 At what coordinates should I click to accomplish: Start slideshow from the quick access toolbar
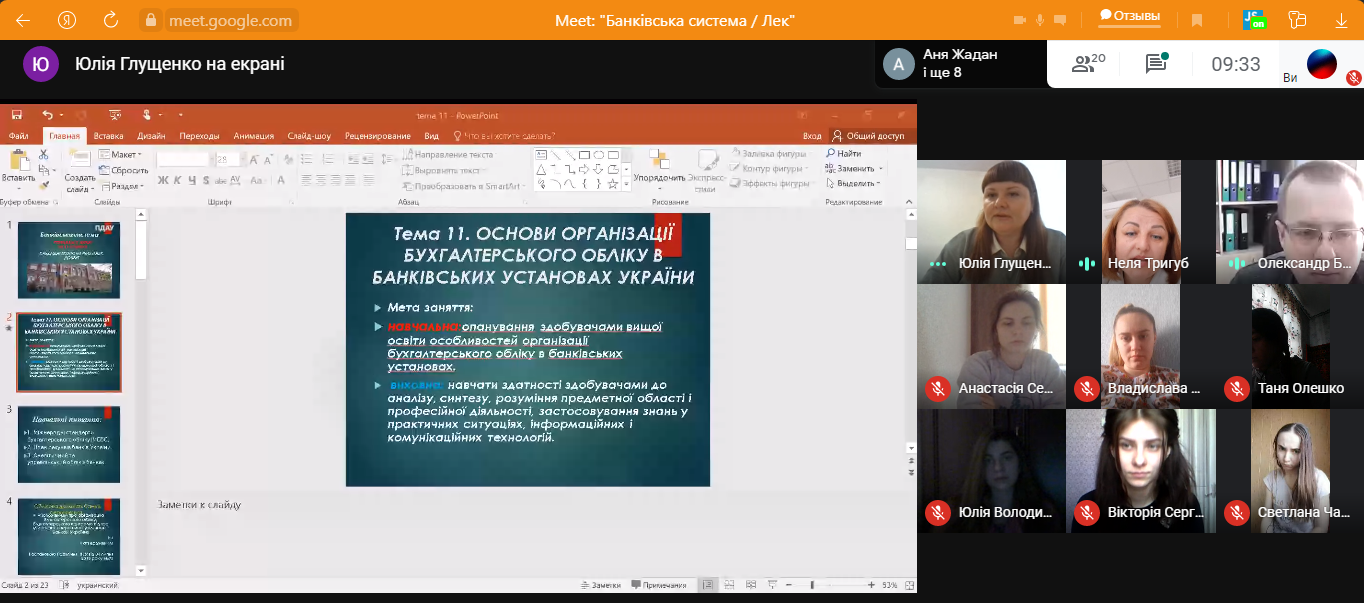[x=114, y=115]
